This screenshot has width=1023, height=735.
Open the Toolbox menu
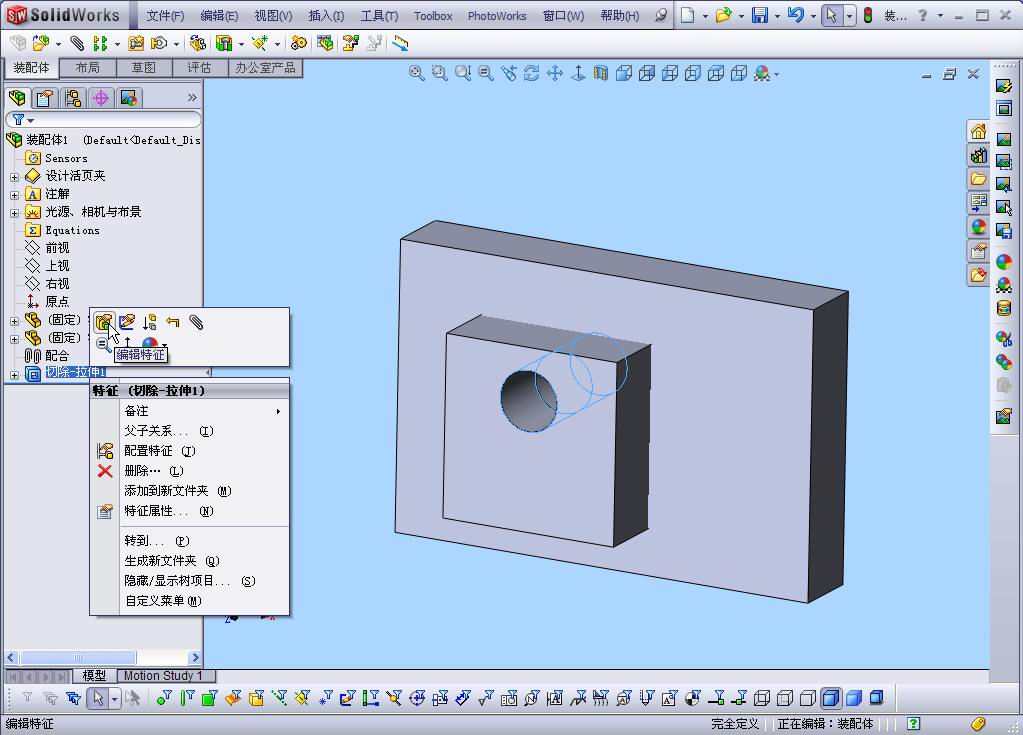433,16
